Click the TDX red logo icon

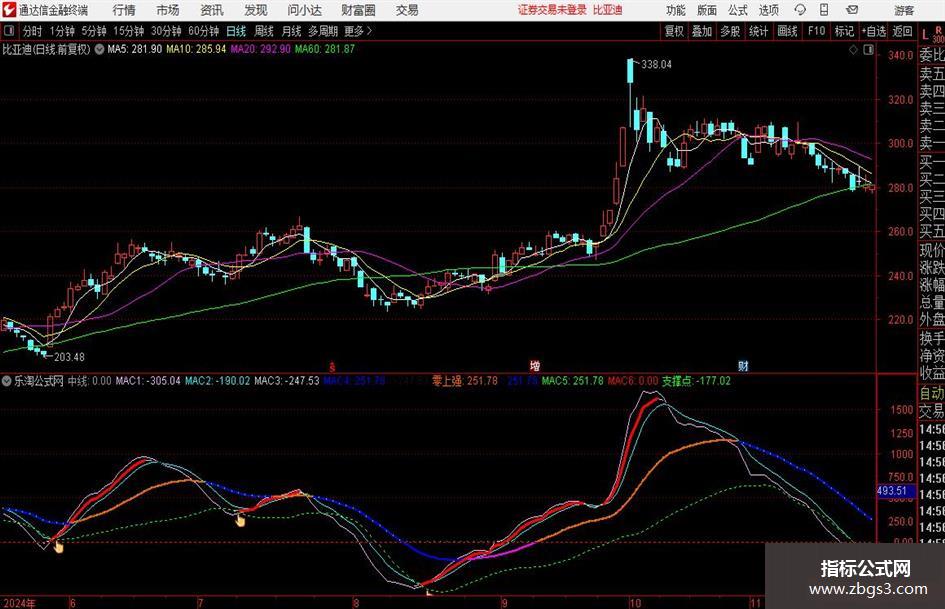9,10
